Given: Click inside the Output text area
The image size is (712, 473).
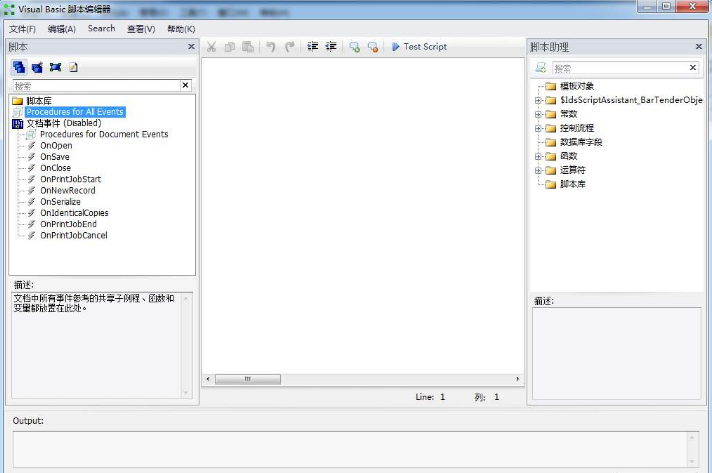Looking at the screenshot, I should [x=350, y=449].
